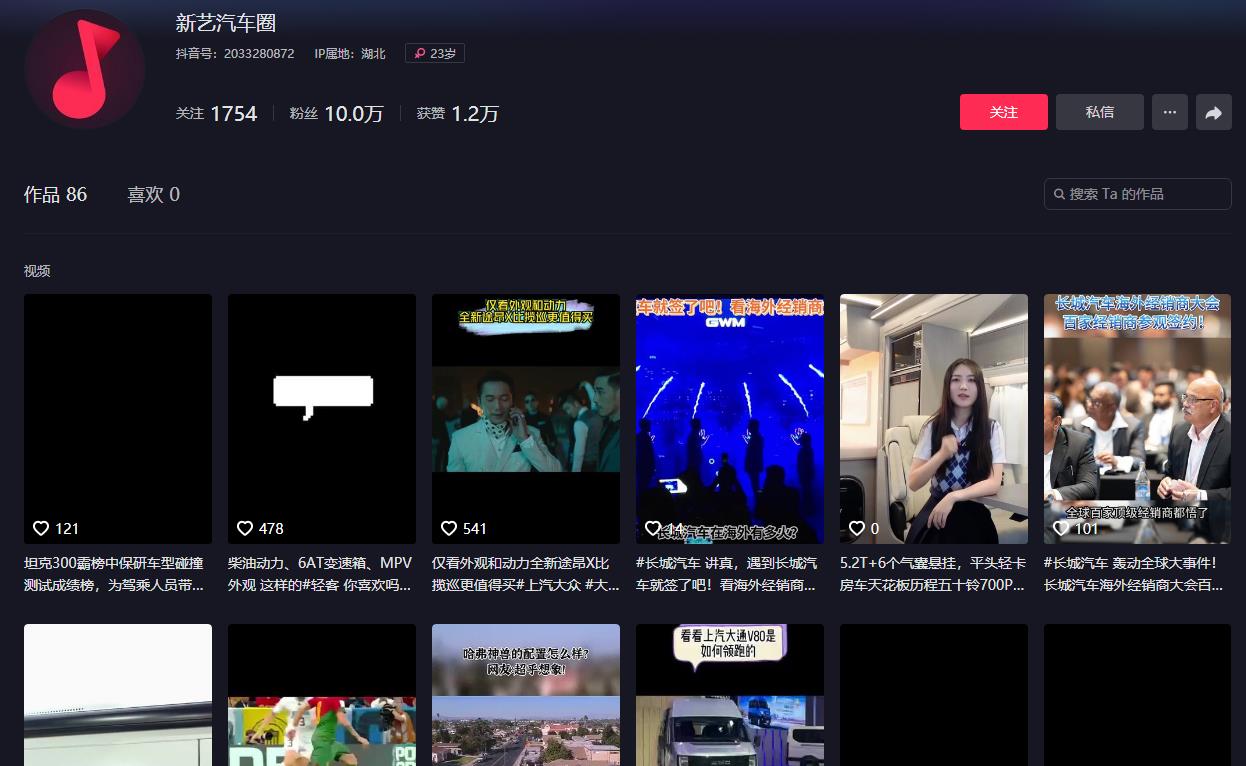This screenshot has width=1246, height=766.
Task: Open the 长城汽车海外经销商大会 video thumbnail
Action: (x=1138, y=419)
